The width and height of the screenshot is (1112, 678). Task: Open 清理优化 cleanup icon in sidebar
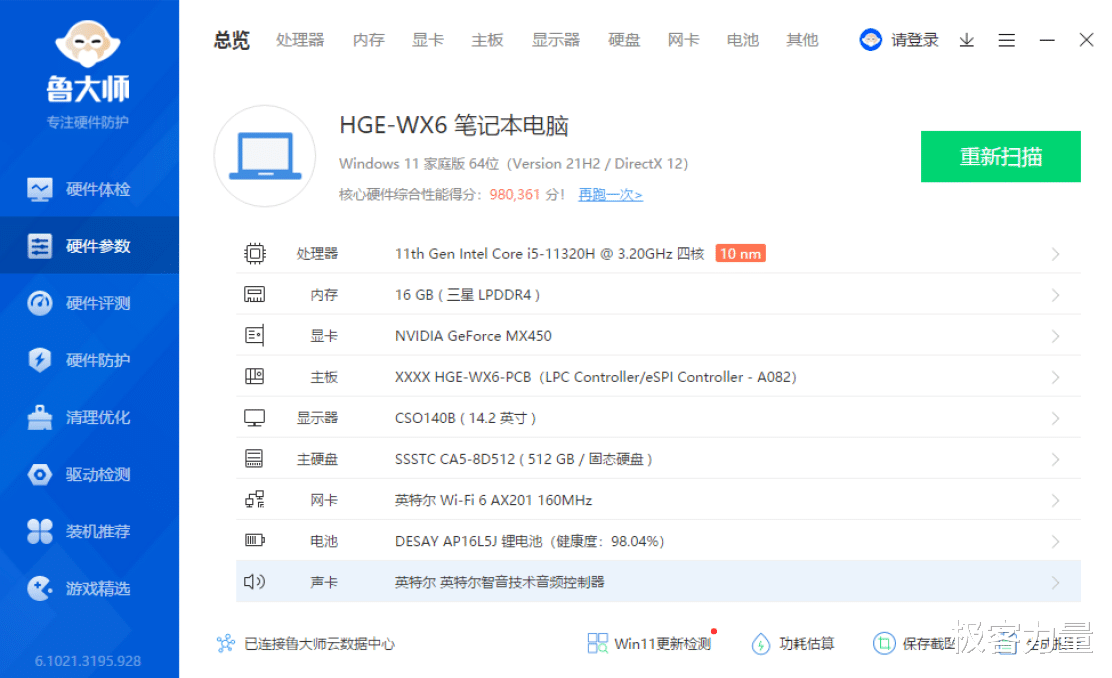(40, 417)
